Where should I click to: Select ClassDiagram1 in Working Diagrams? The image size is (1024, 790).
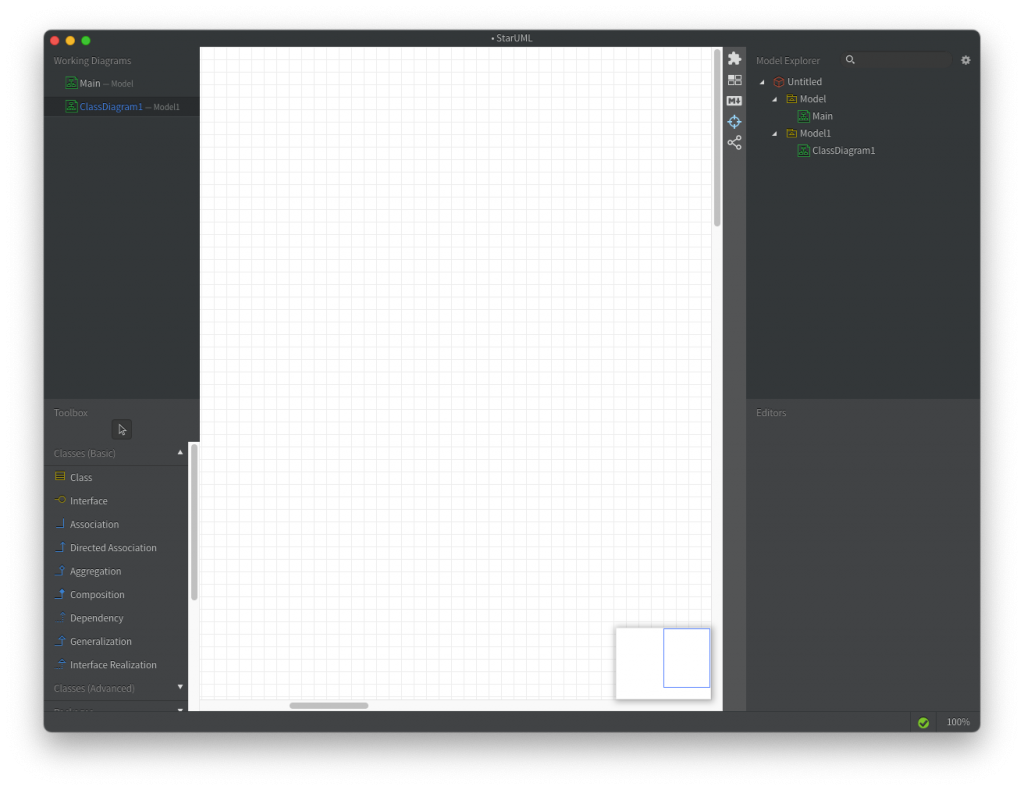coord(121,106)
